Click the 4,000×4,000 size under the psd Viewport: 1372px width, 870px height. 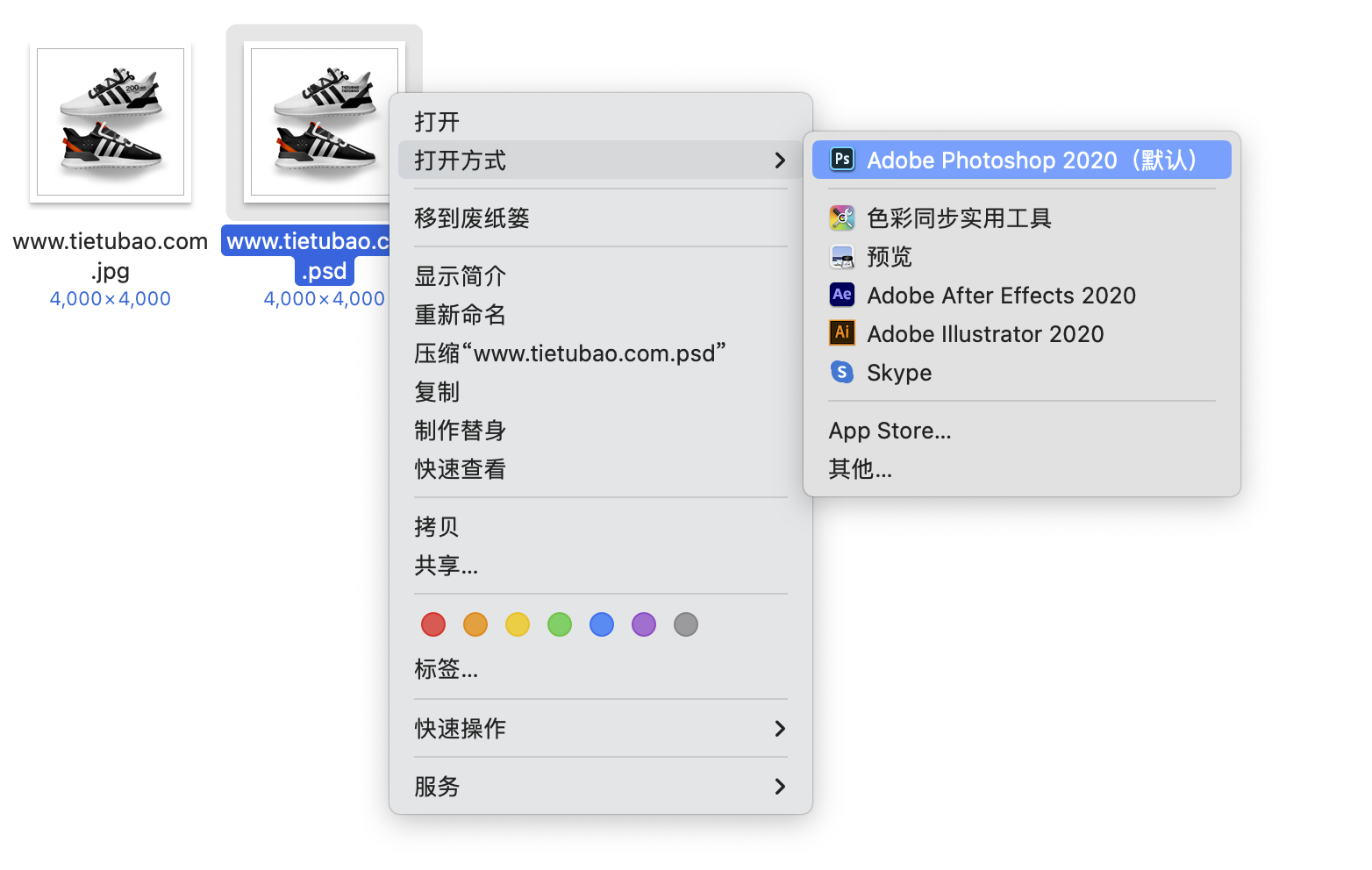[x=325, y=299]
